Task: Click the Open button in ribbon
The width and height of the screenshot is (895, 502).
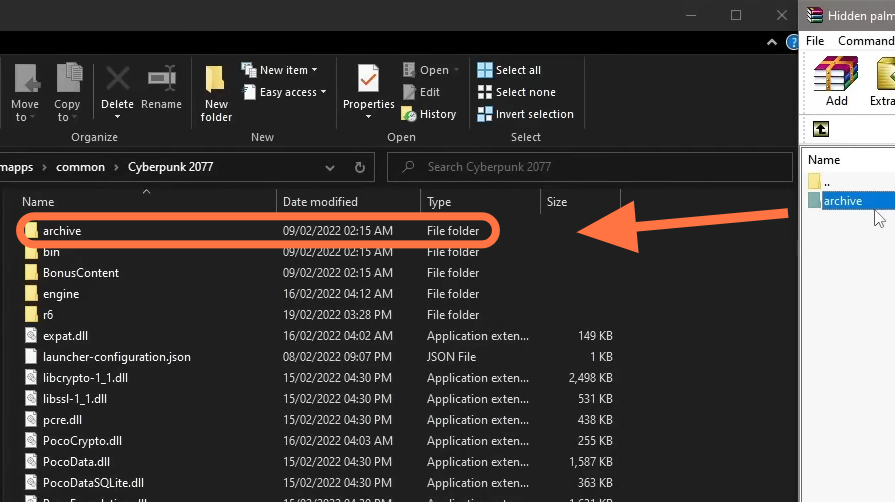Action: coord(431,70)
